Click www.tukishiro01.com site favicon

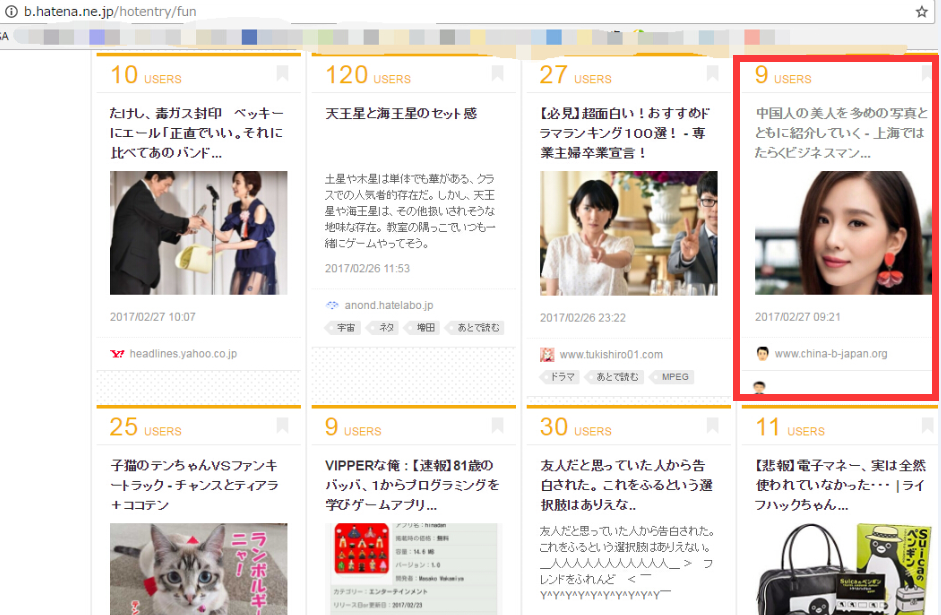[x=547, y=355]
